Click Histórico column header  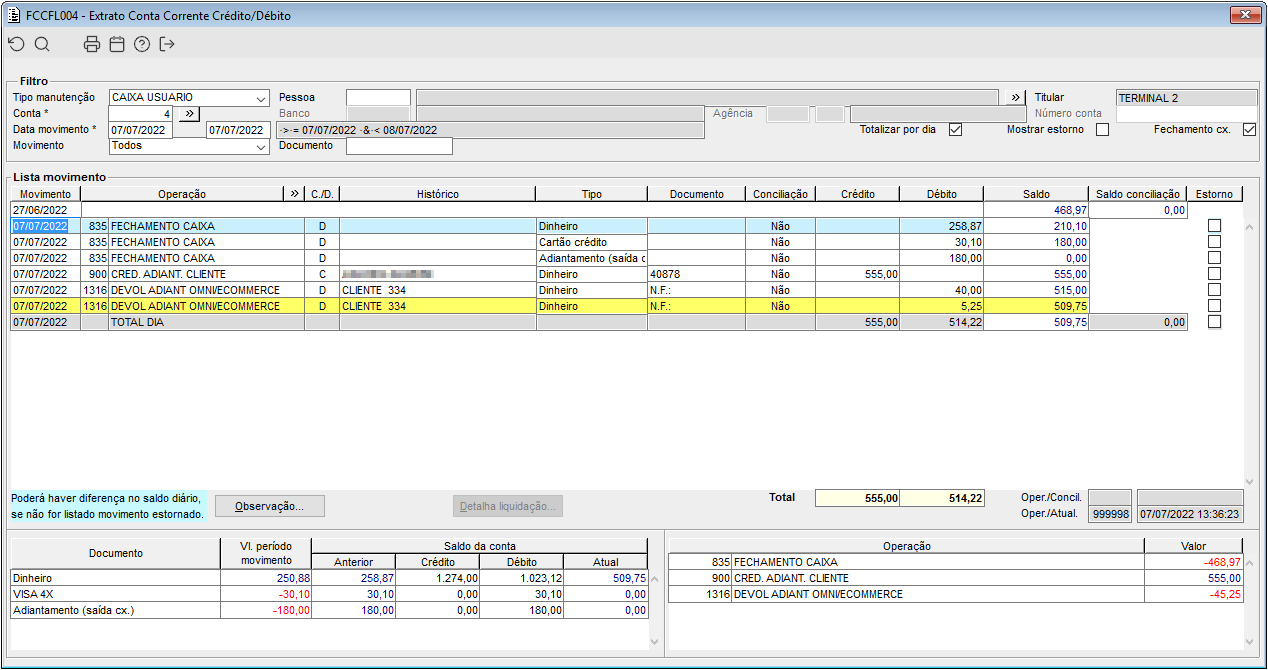pyautogui.click(x=437, y=194)
